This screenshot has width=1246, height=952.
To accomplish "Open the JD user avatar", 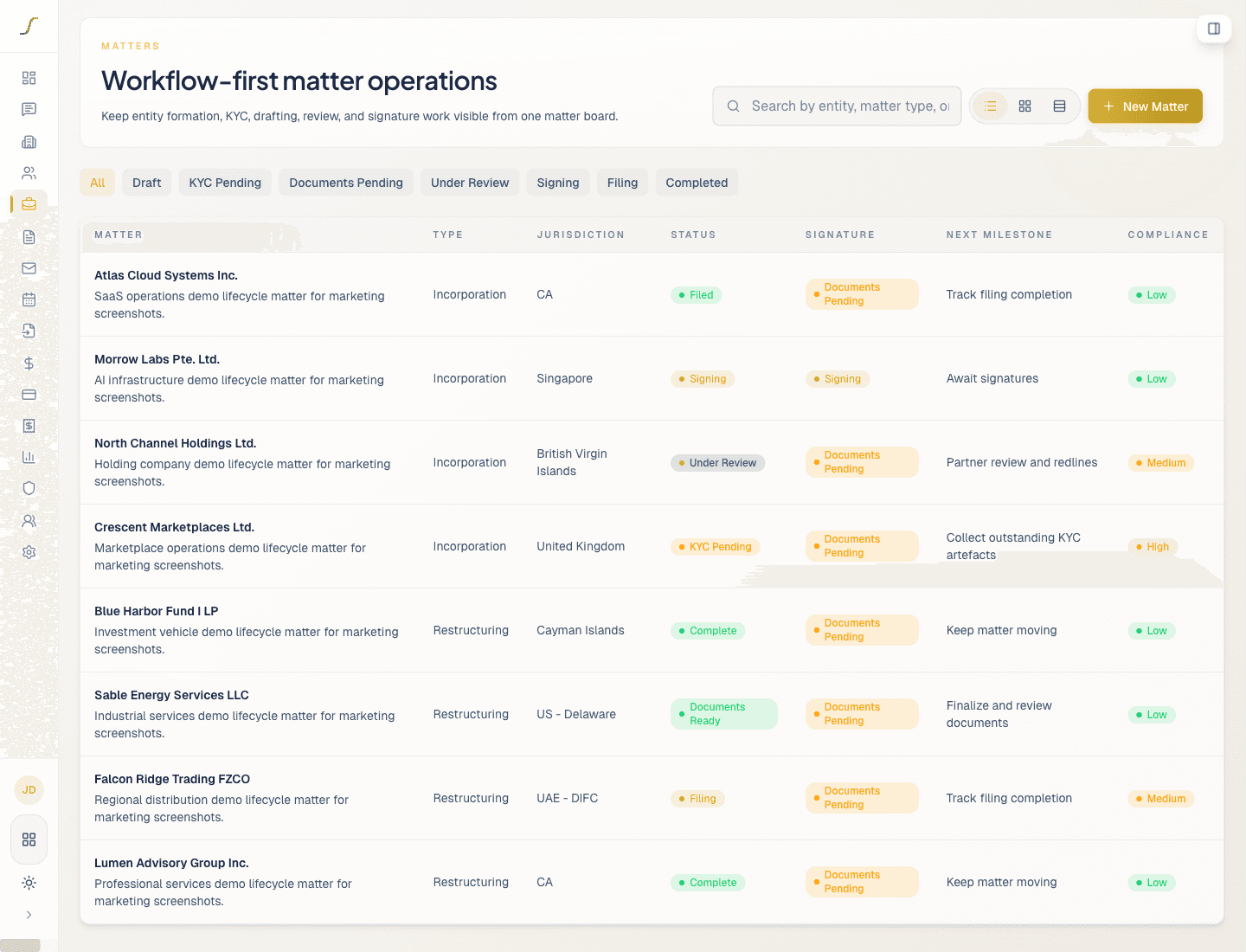I will tap(29, 789).
